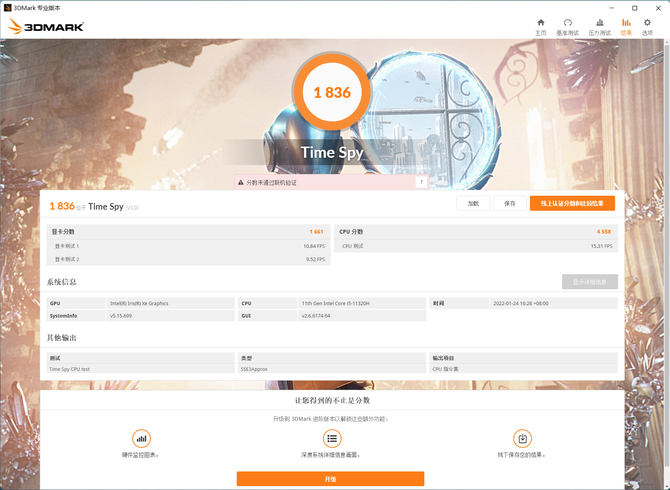Click the 15.31 FPS value
This screenshot has width=670, height=490.
[601, 246]
